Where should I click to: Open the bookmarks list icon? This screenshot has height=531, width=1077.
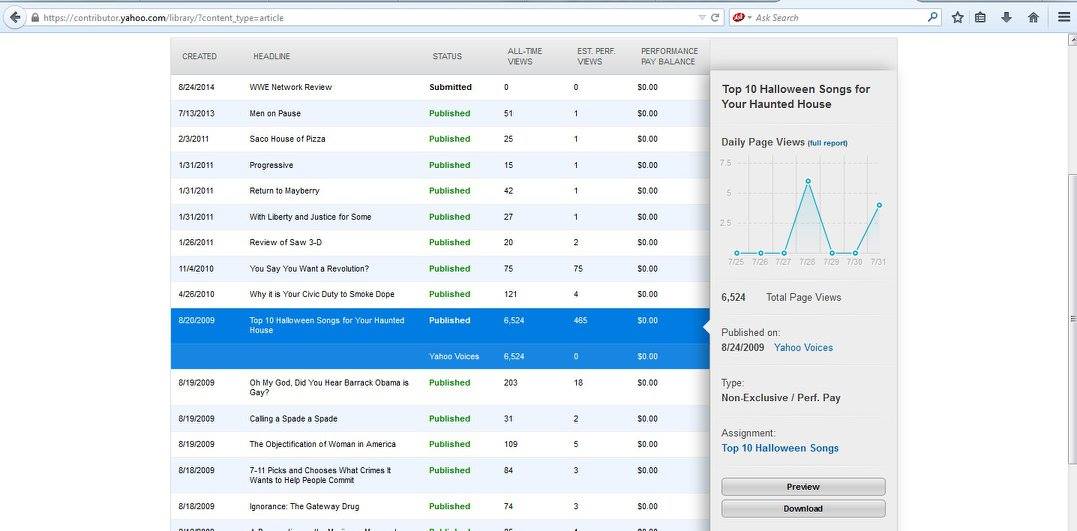(981, 17)
